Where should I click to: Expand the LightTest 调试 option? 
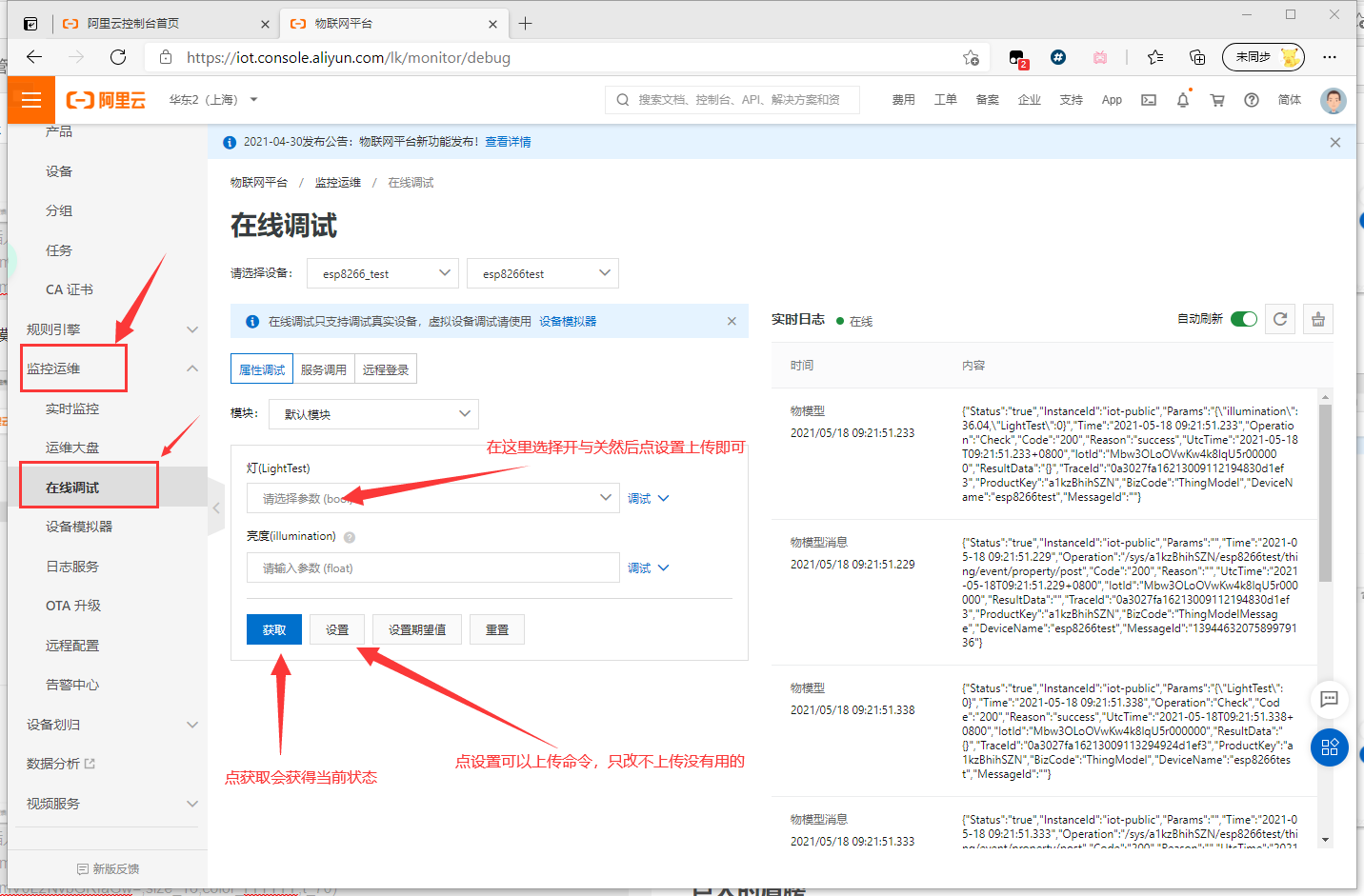pyautogui.click(x=649, y=499)
